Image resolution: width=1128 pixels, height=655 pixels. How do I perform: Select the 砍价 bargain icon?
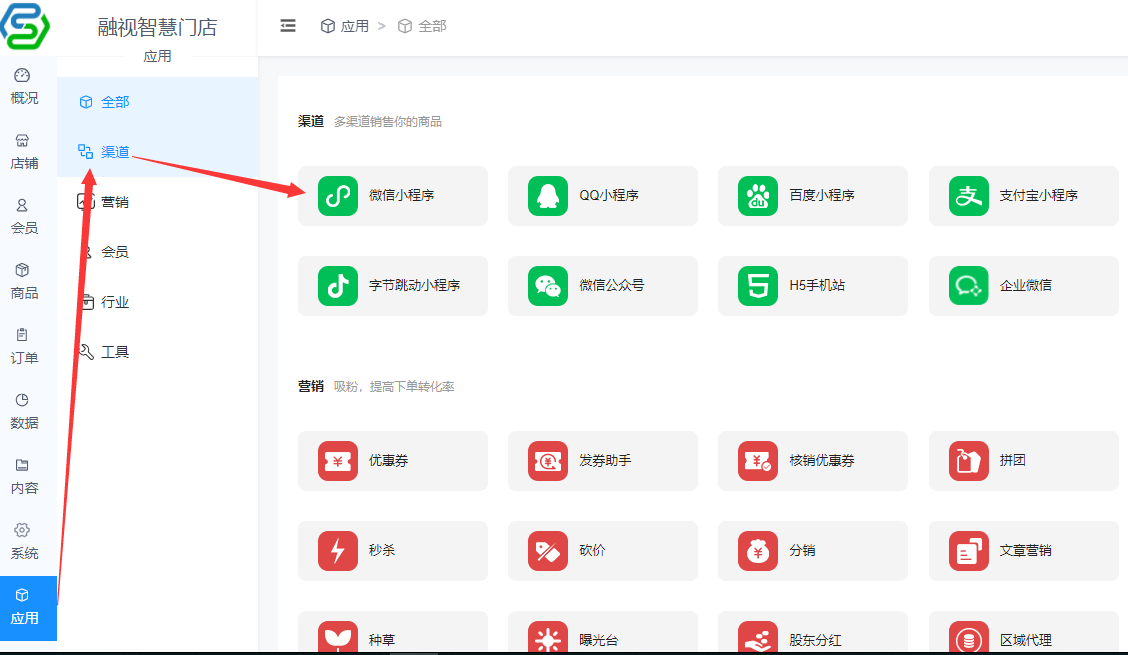coord(547,551)
